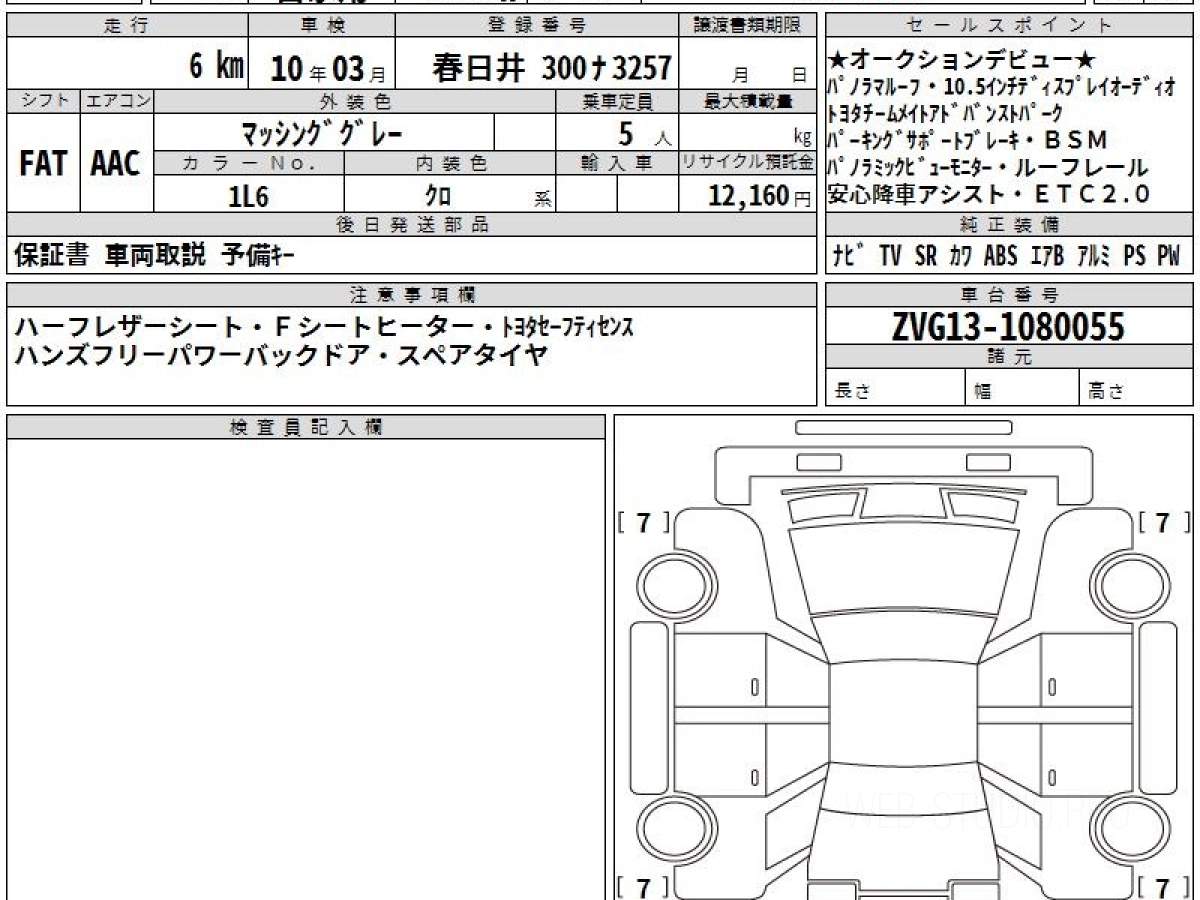This screenshot has height=900, width=1200.
Task: Select registration plate 春日井 300 3257
Action: 552,68
